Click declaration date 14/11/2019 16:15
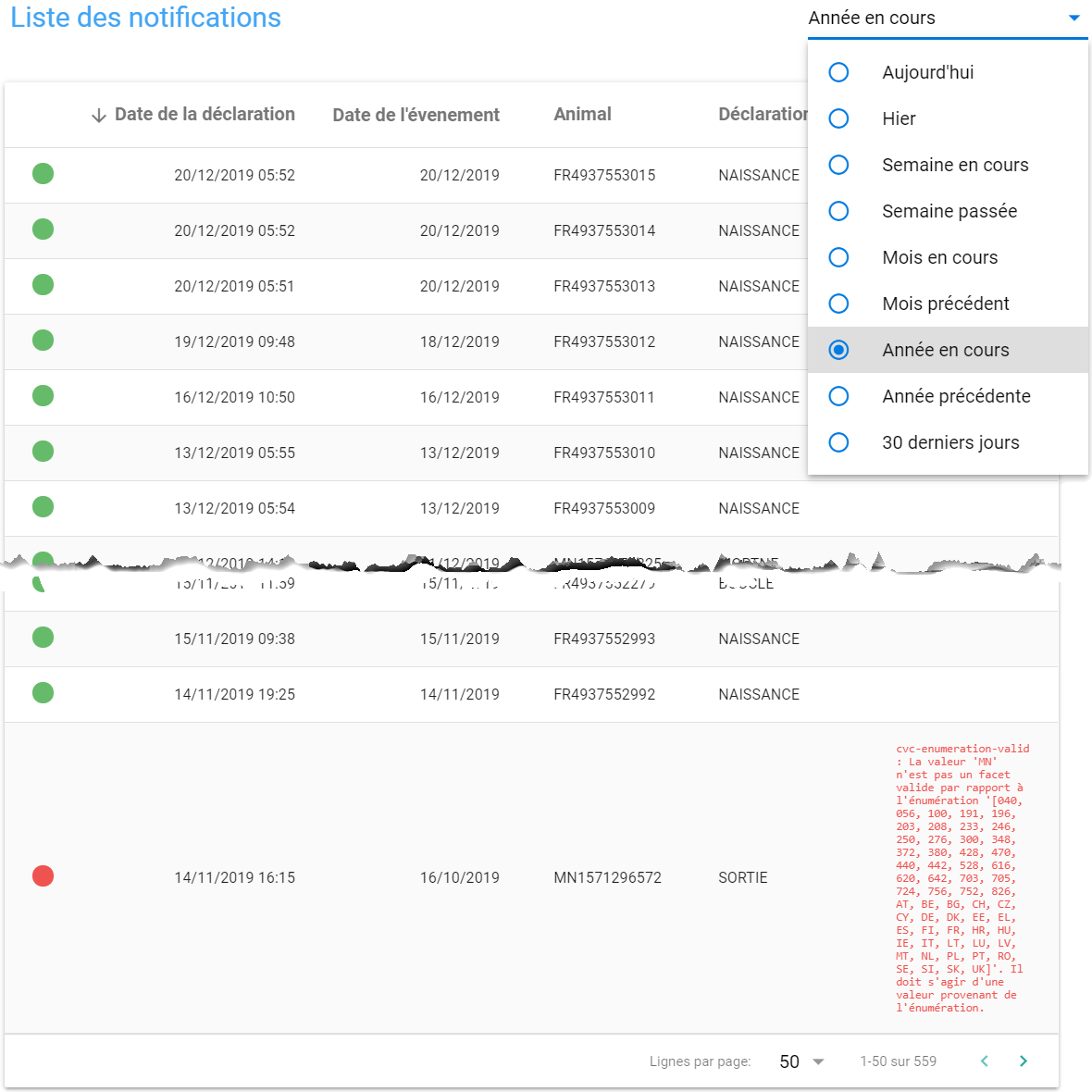Image resolution: width=1092 pixels, height=1092 pixels. [235, 877]
